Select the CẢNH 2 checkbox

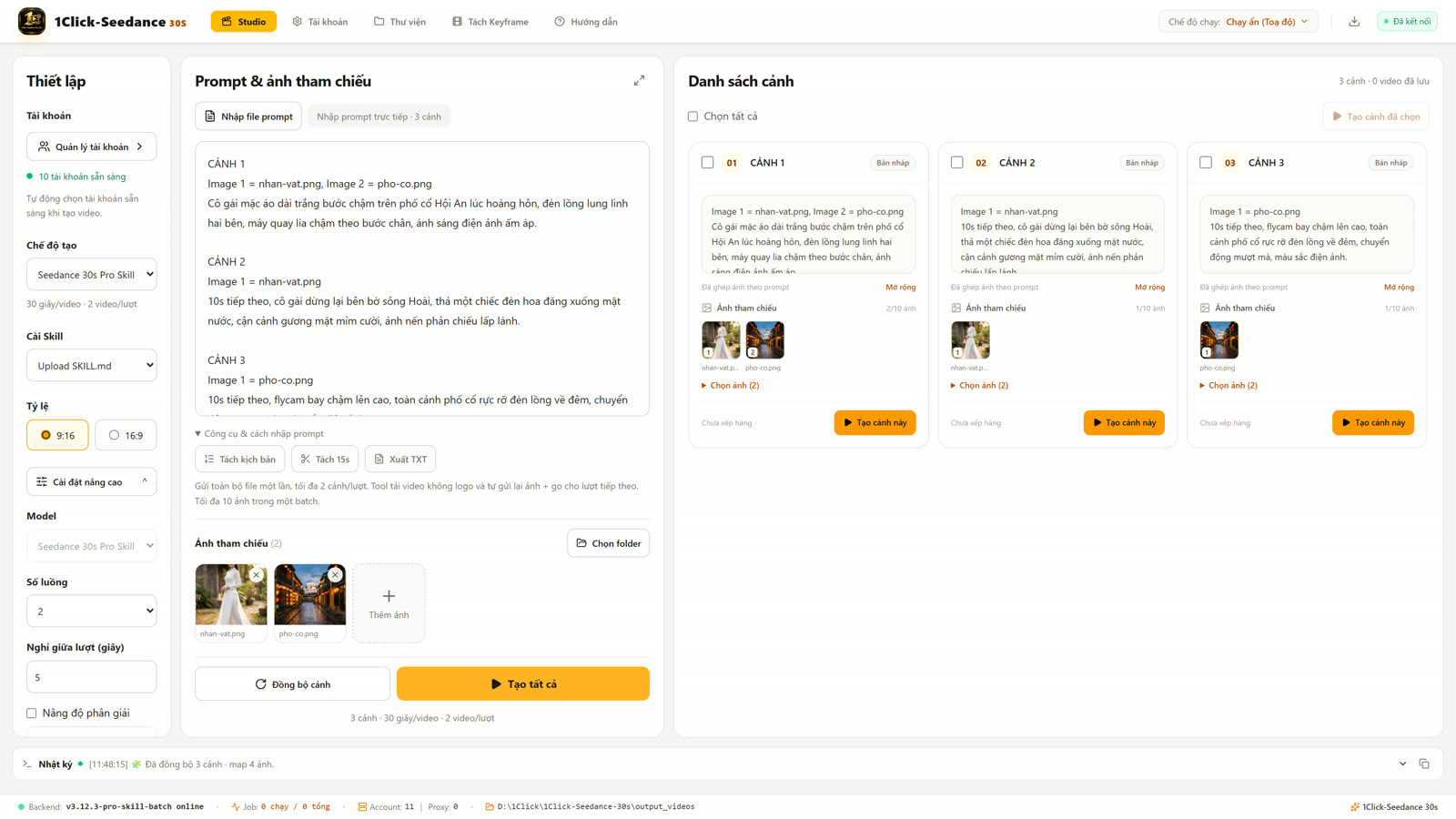(x=956, y=163)
